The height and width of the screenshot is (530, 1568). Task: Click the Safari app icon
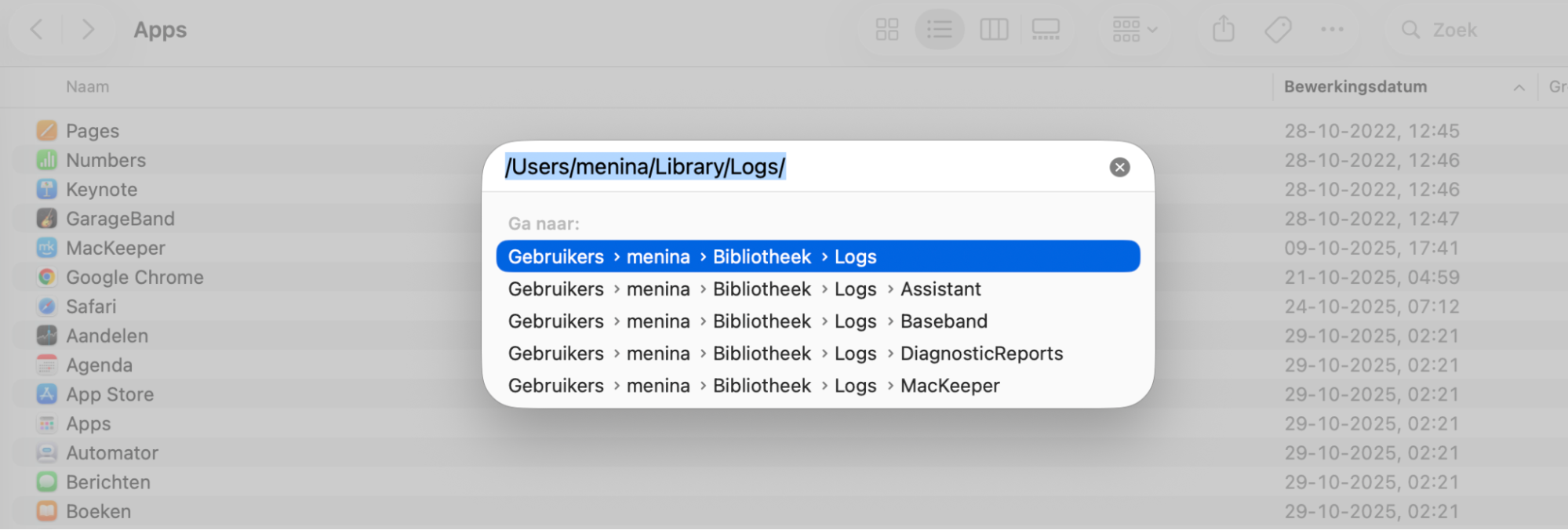47,306
